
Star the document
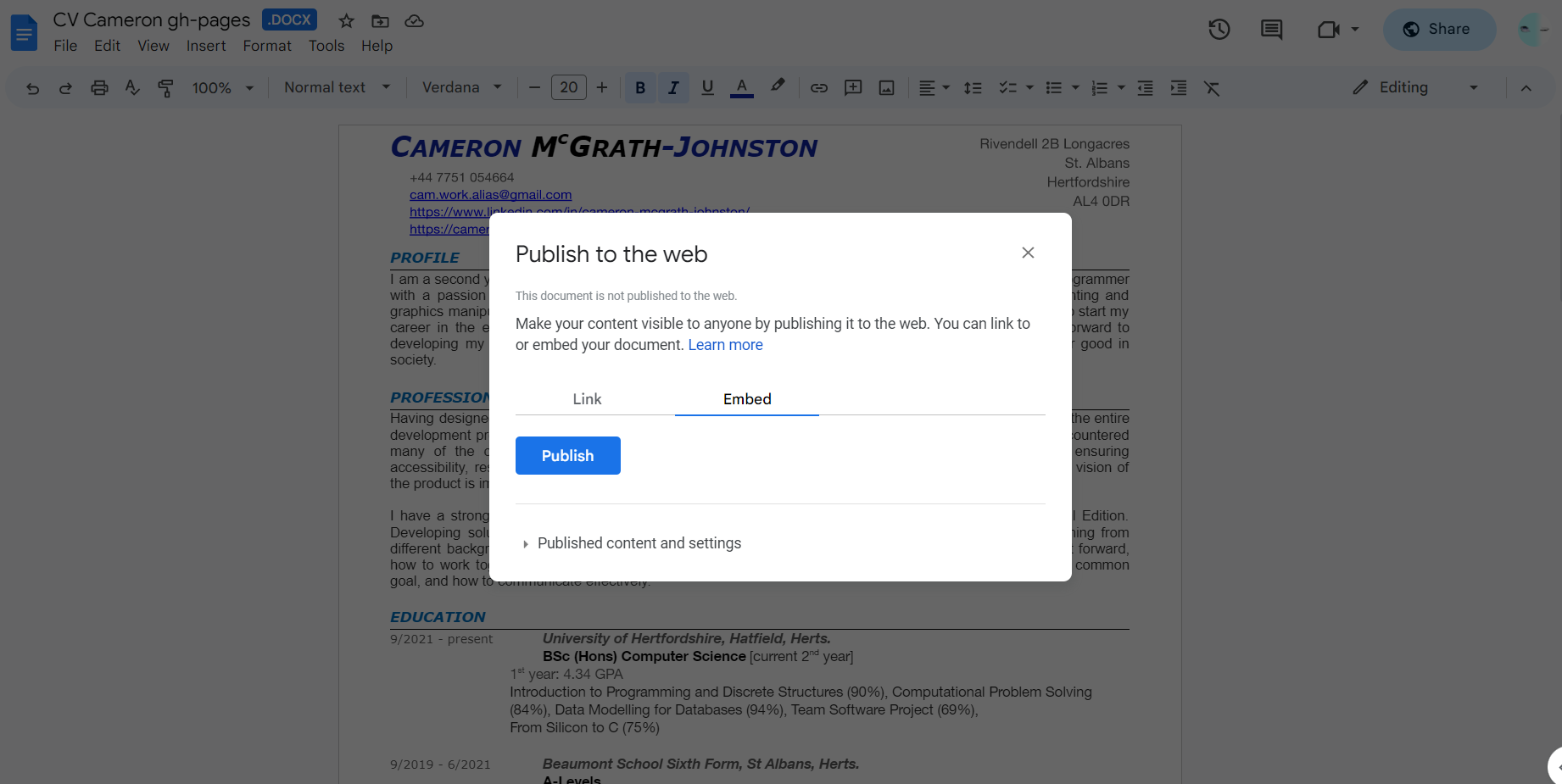coord(346,20)
